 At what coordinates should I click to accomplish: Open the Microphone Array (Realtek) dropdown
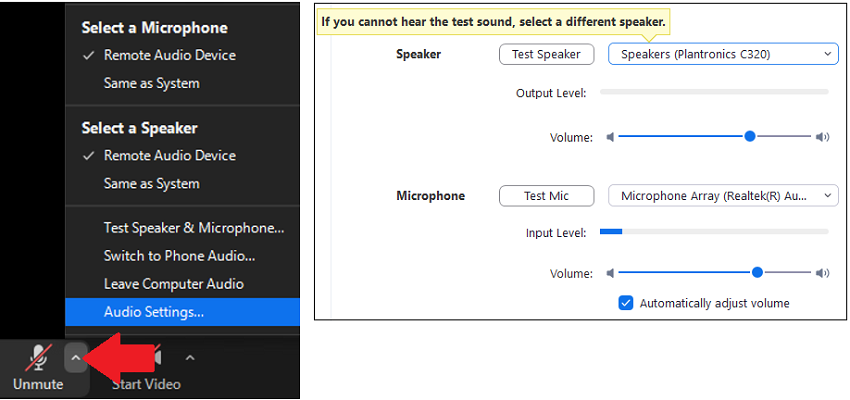point(723,196)
